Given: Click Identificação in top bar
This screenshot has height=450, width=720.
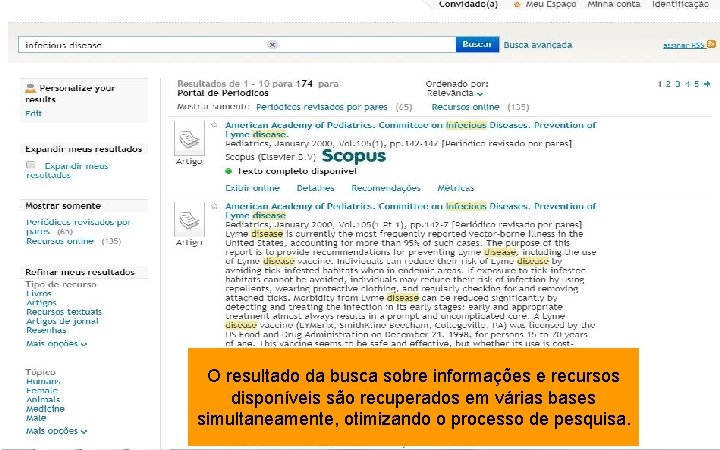Looking at the screenshot, I should tap(681, 4).
